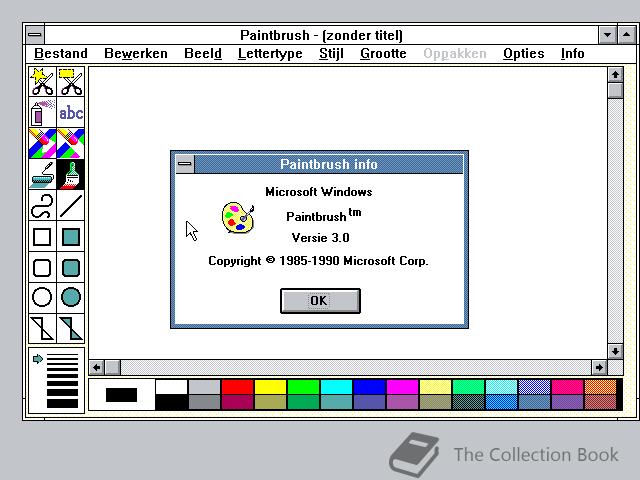Screen dimensions: 640x480
Task: Open the Bewerken menu
Action: pos(136,53)
